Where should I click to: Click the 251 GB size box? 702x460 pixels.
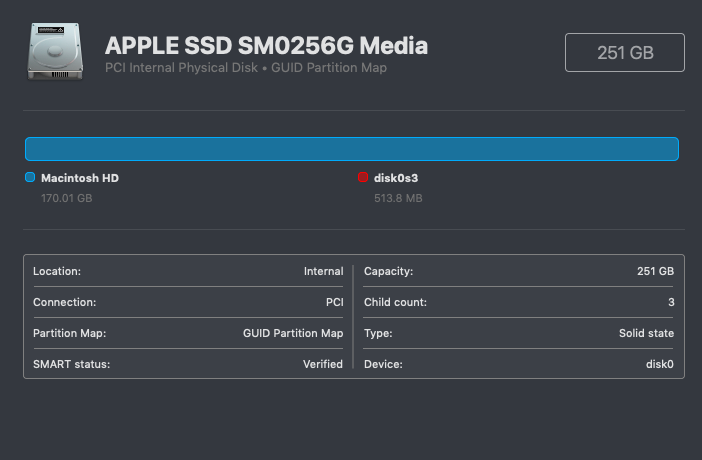coord(625,52)
